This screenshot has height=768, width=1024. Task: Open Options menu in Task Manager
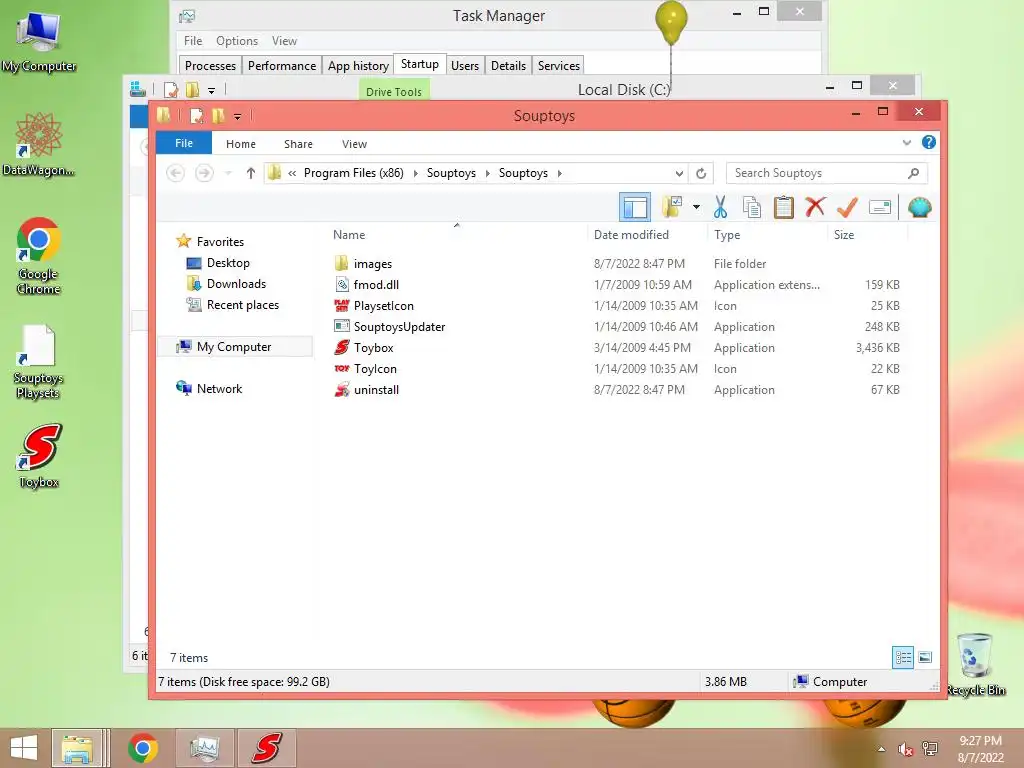236,40
